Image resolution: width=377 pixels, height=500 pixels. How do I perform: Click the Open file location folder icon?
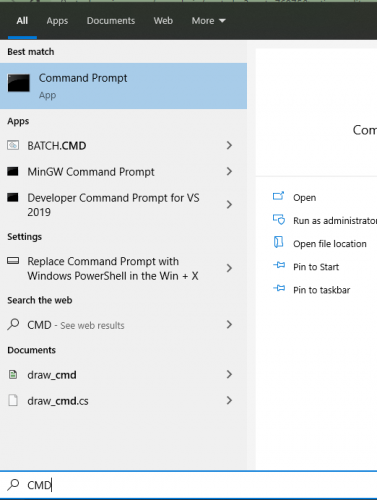pyautogui.click(x=278, y=242)
